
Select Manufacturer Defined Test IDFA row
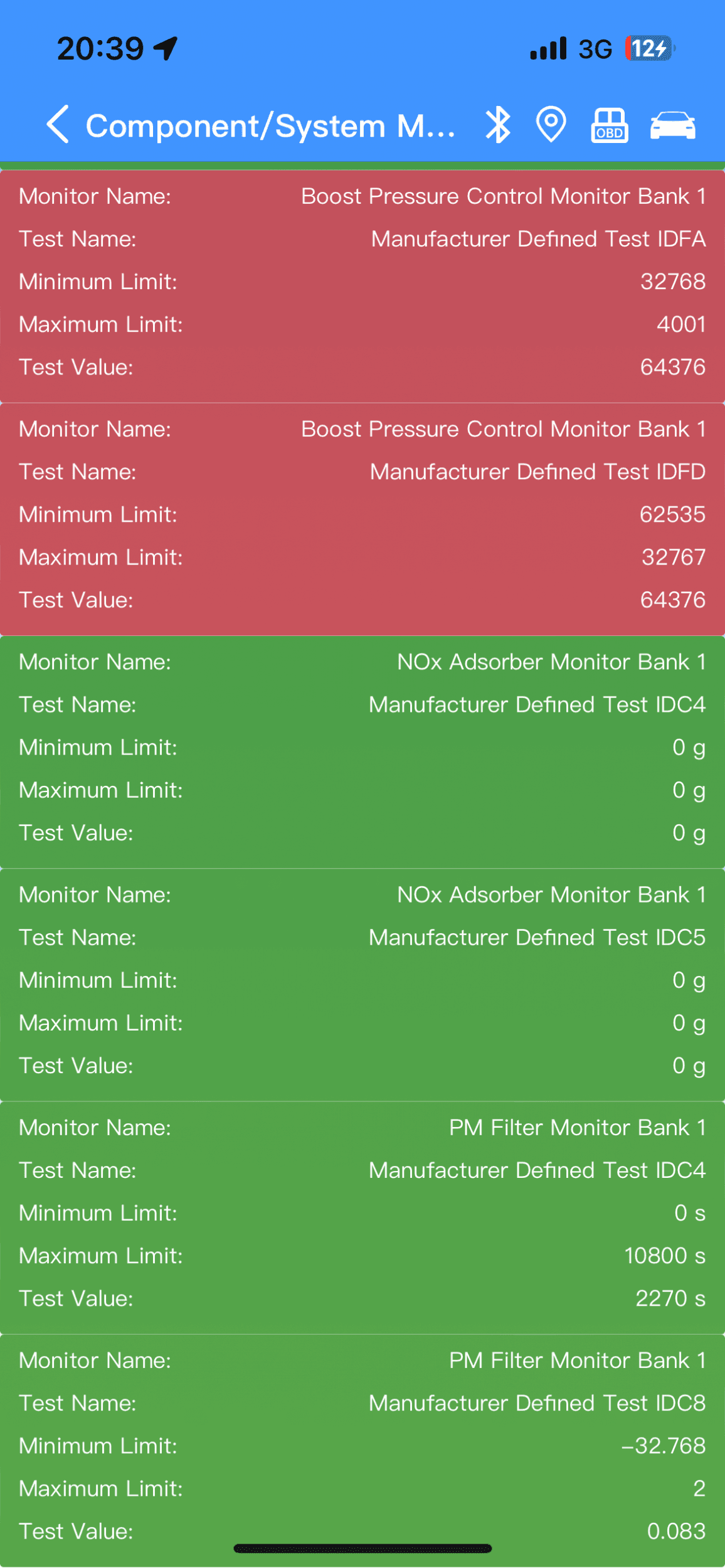[362, 239]
